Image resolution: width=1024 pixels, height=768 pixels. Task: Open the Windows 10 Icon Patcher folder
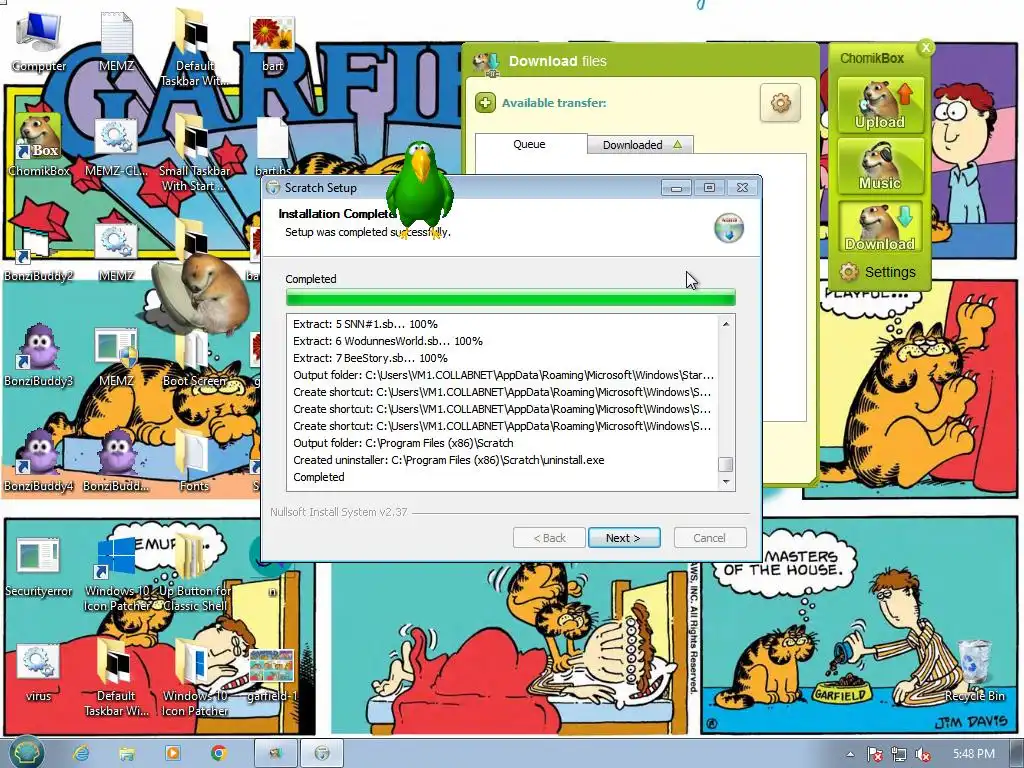coord(194,679)
